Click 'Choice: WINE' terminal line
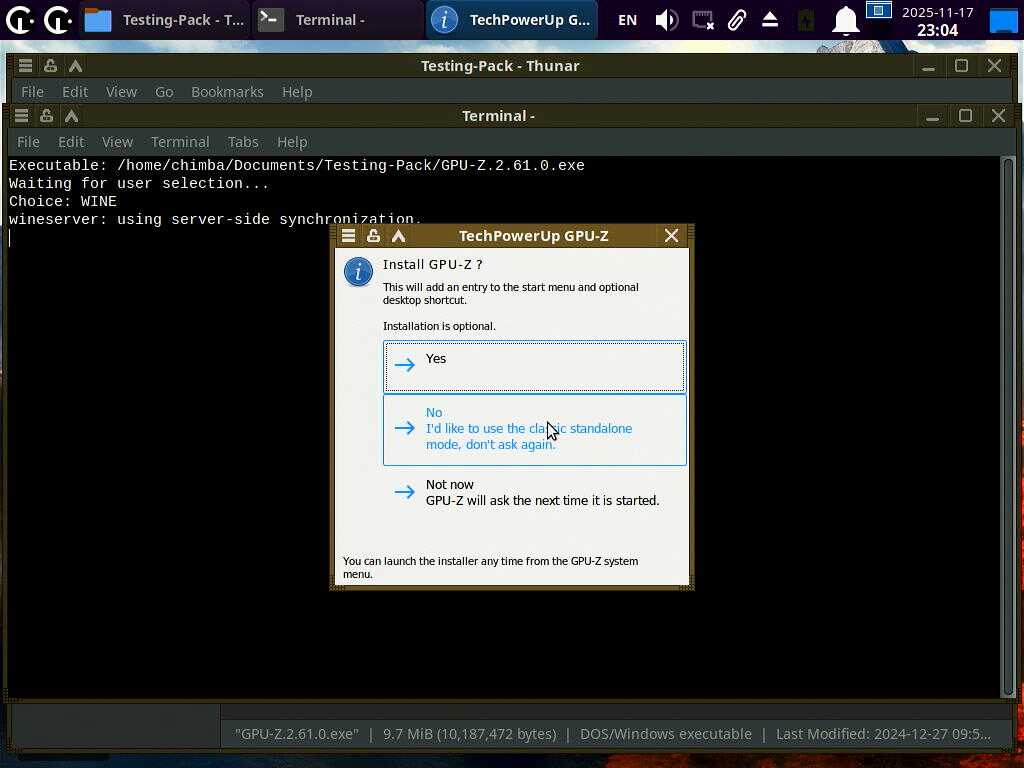This screenshot has height=768, width=1024. (63, 201)
